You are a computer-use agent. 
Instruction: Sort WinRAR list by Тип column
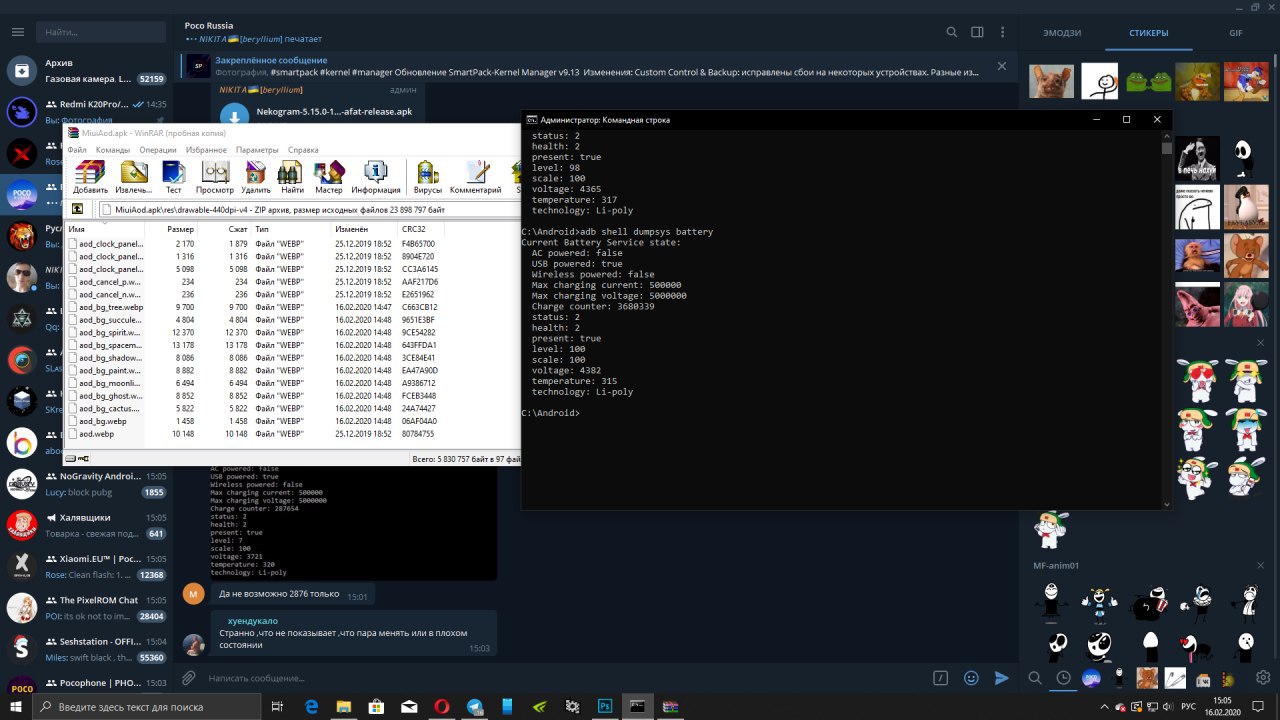[291, 229]
